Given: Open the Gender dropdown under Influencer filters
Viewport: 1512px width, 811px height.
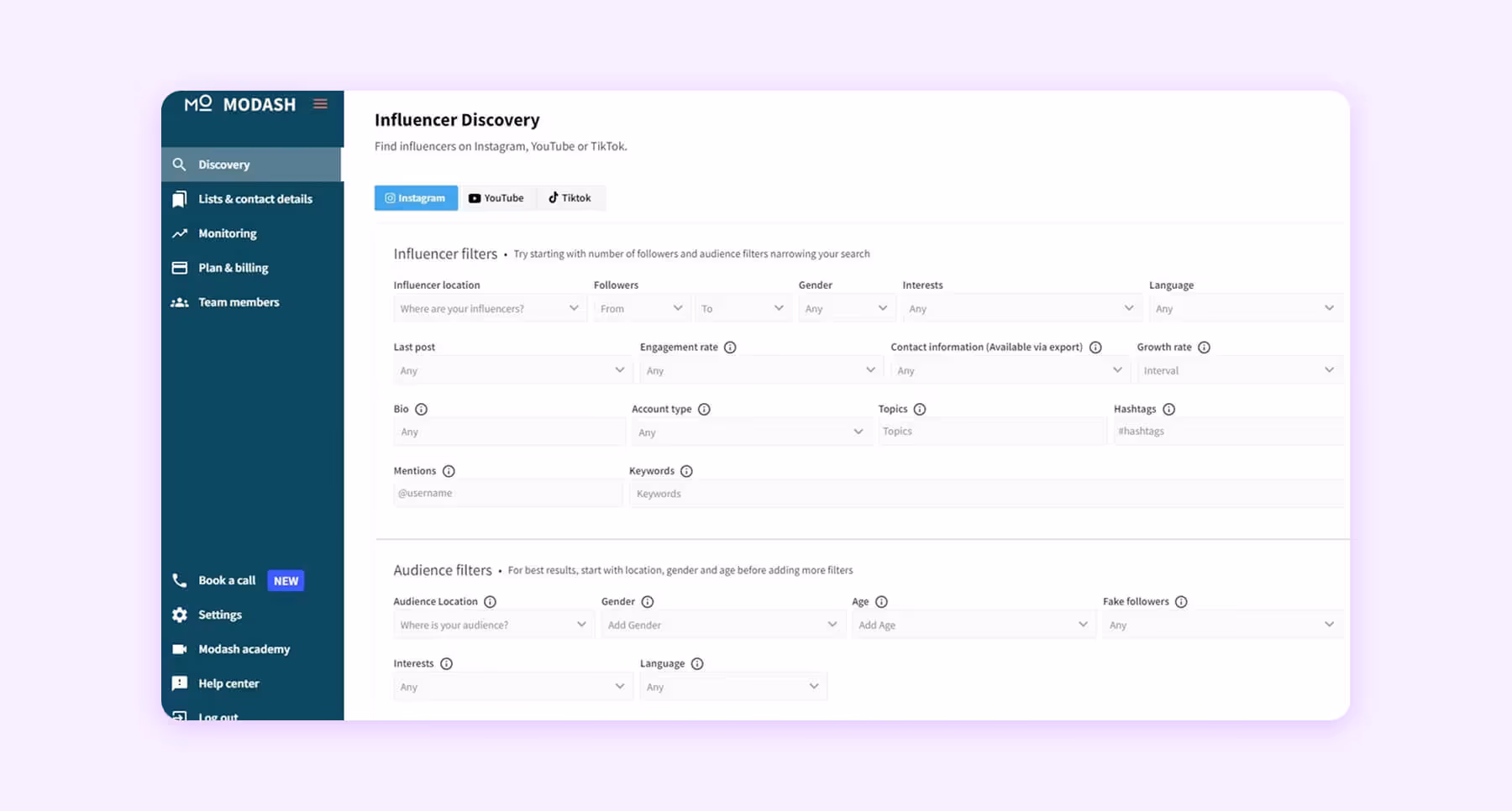Looking at the screenshot, I should point(846,307).
